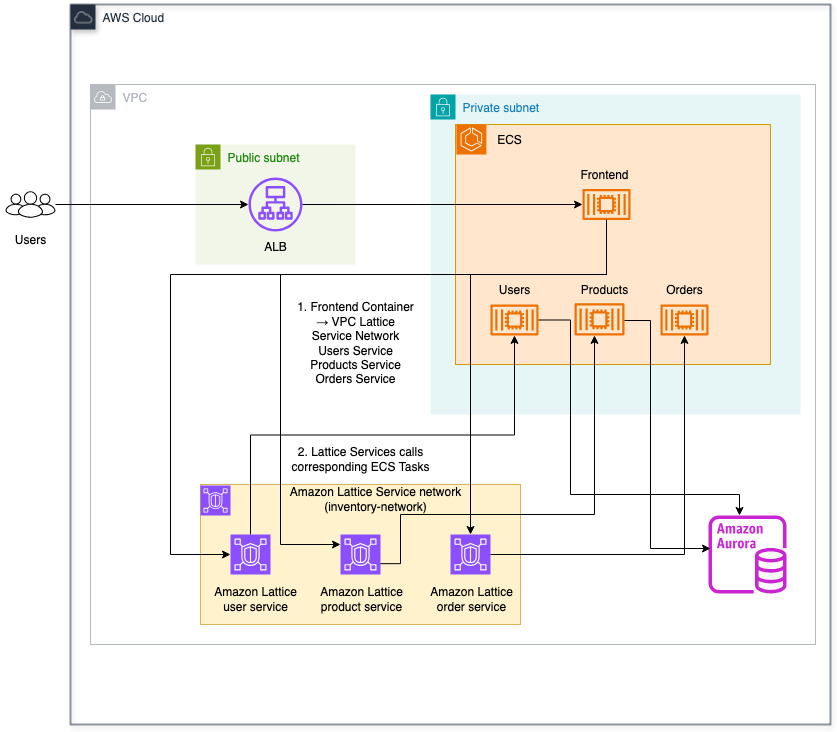Select the Private subnet text label
Viewport: 837px width, 732px height.
500,107
